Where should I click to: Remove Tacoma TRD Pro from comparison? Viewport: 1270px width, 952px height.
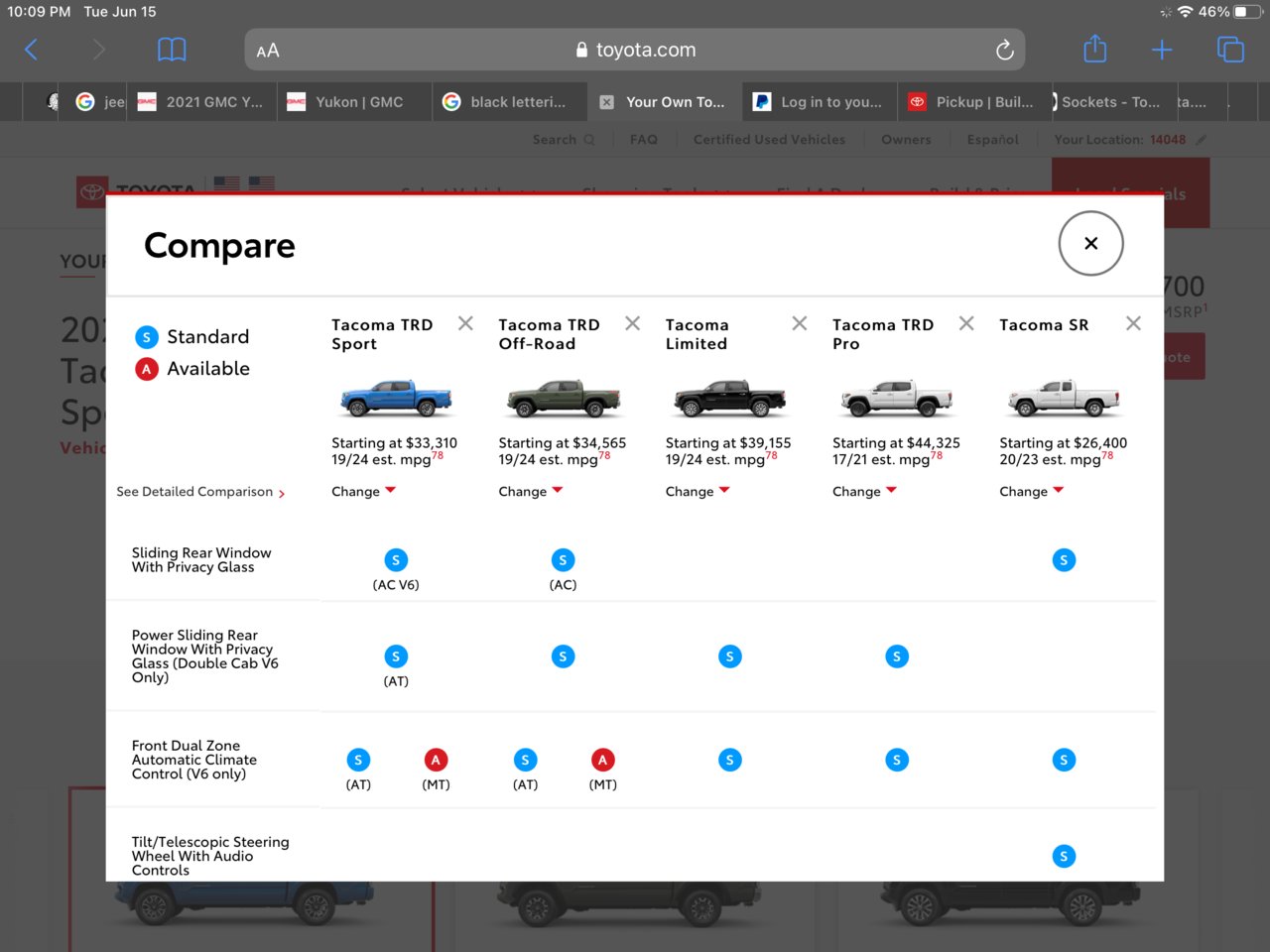966,323
